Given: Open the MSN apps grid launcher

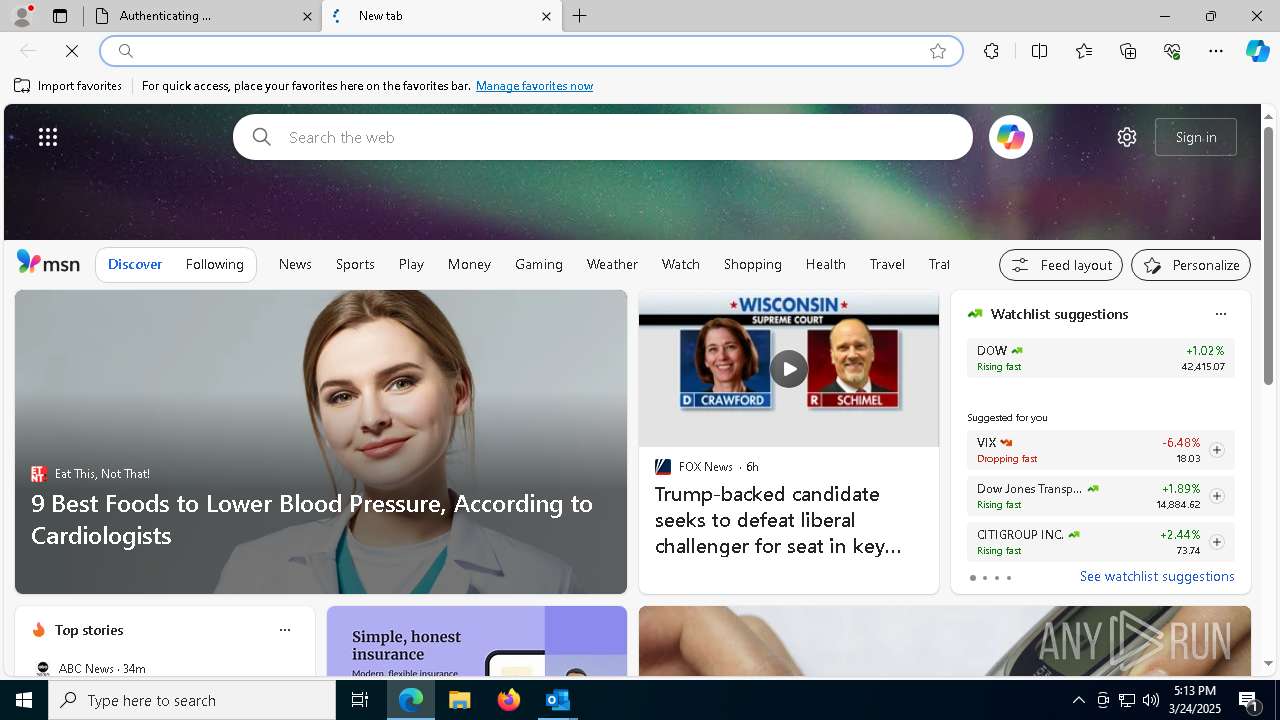Looking at the screenshot, I should (x=48, y=137).
